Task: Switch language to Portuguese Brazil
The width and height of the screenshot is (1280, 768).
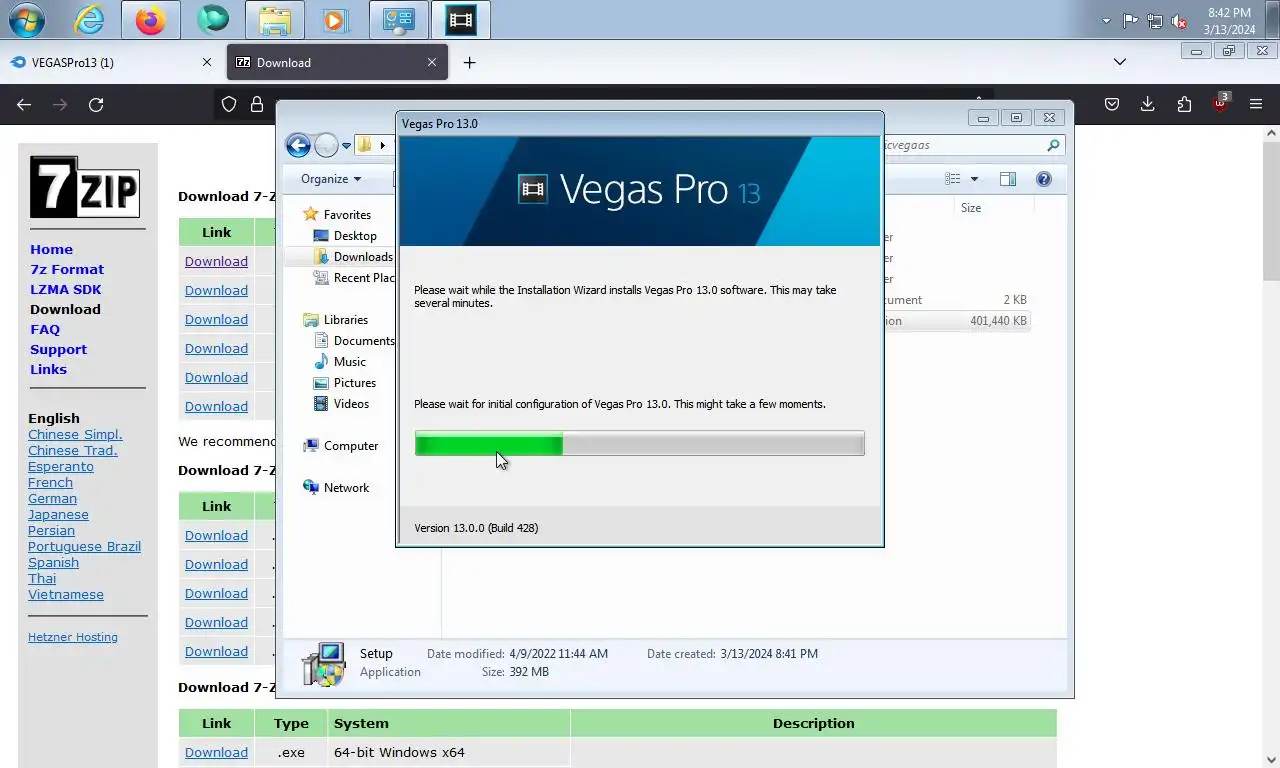Action: (x=84, y=546)
